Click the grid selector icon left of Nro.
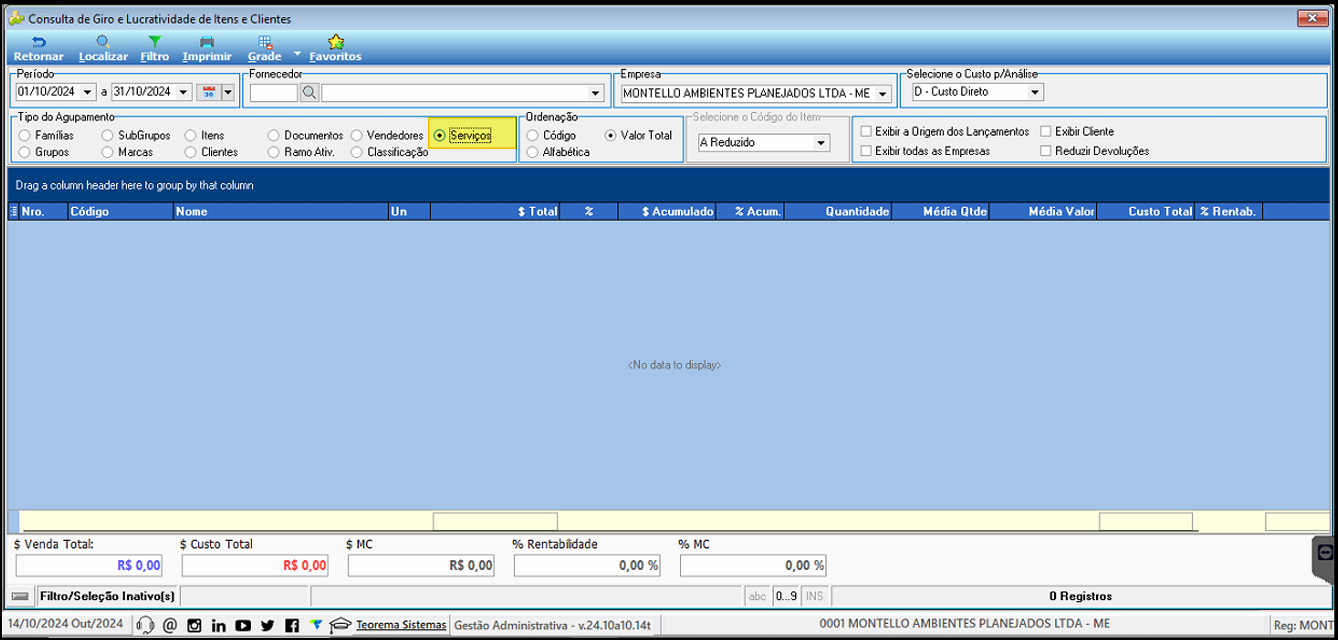The image size is (1338, 640). coord(13,212)
